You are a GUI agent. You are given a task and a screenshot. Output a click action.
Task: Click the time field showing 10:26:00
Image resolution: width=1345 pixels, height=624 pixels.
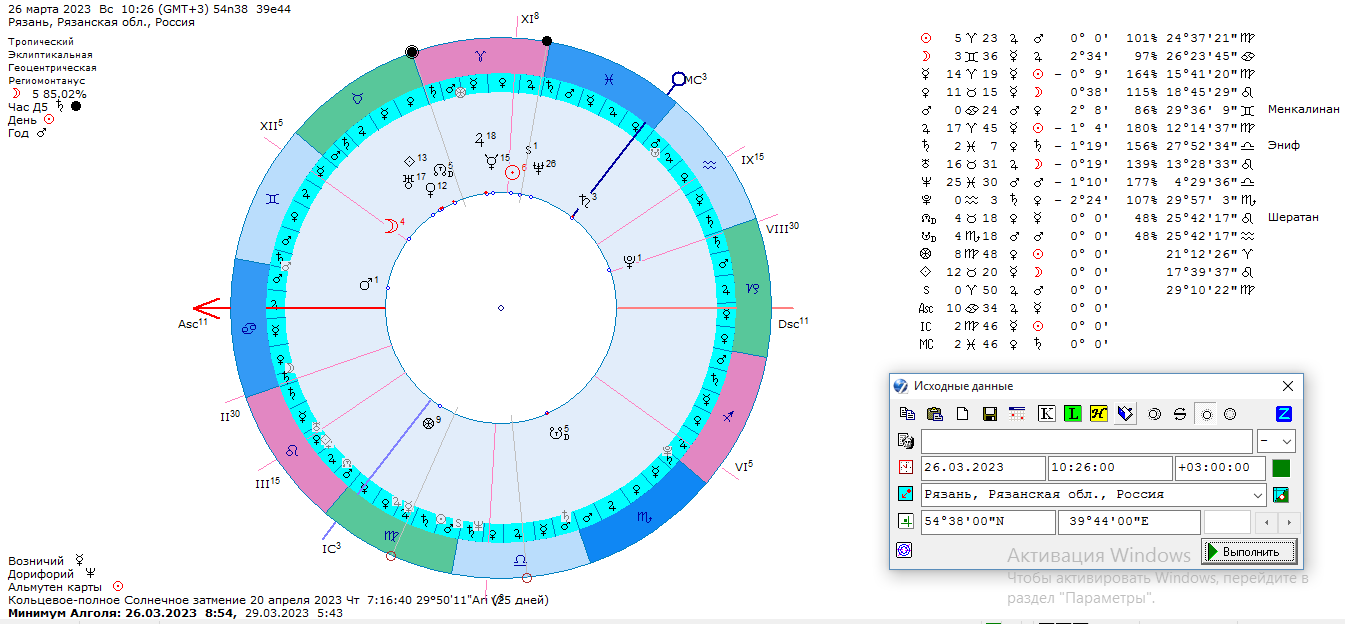1110,467
